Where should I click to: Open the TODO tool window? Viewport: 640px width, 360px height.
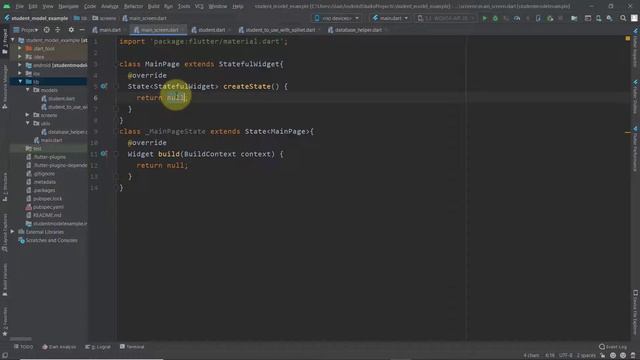pos(23,347)
